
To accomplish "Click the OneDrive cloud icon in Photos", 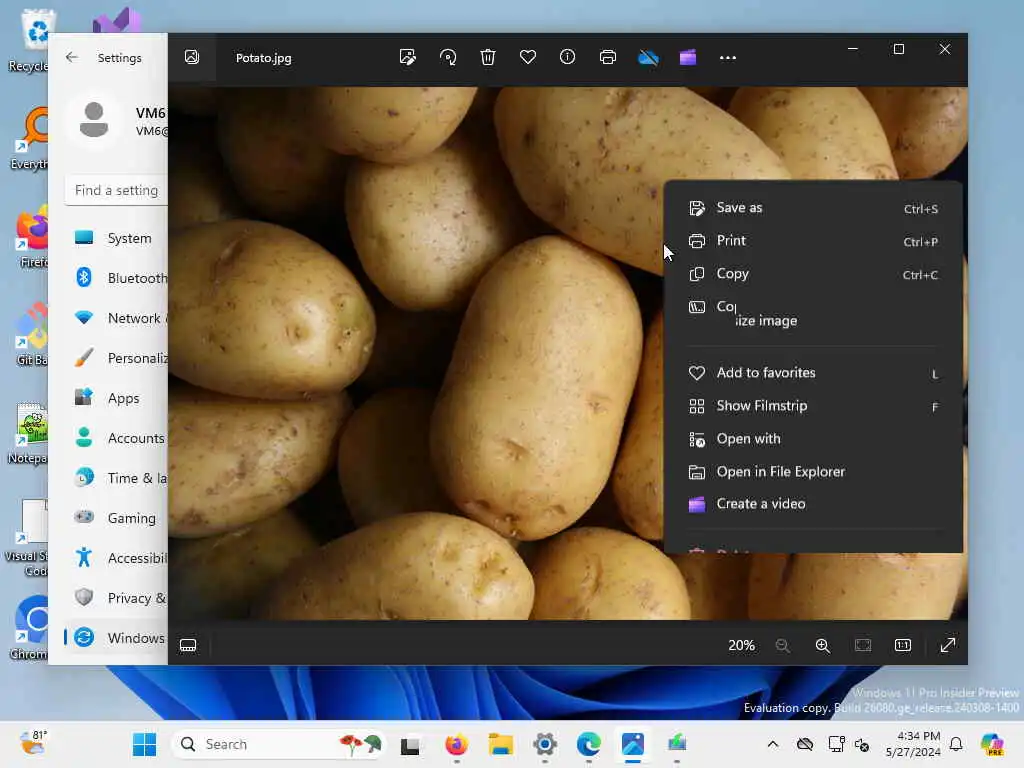I will click(648, 57).
